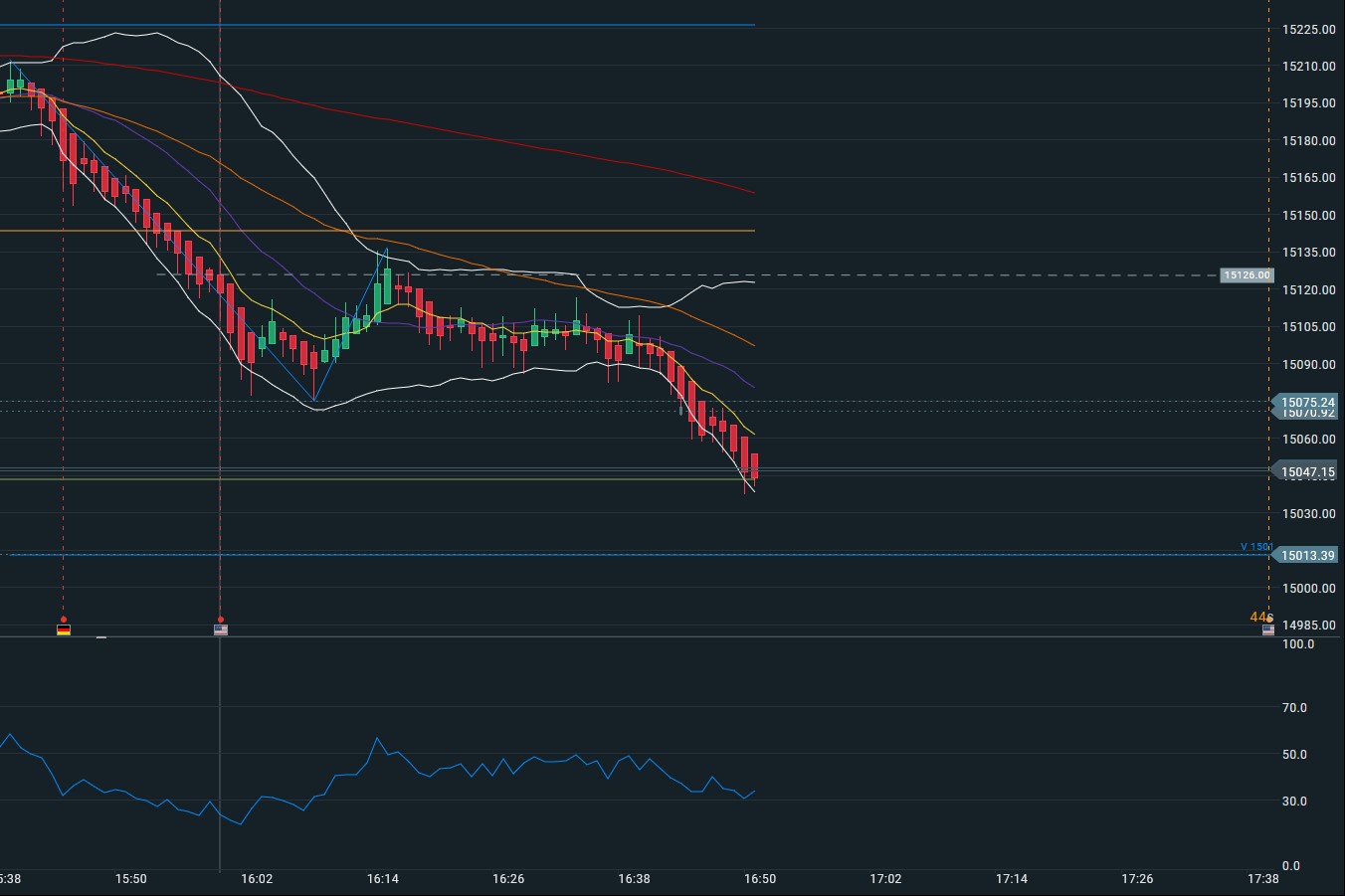Screen dimensions: 1345x896
Task: Select the red event dot above the German flag
Action: click(x=64, y=620)
